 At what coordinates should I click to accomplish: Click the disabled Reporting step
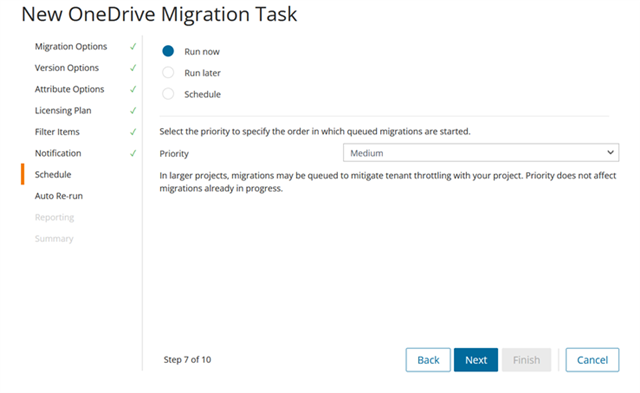(x=54, y=218)
